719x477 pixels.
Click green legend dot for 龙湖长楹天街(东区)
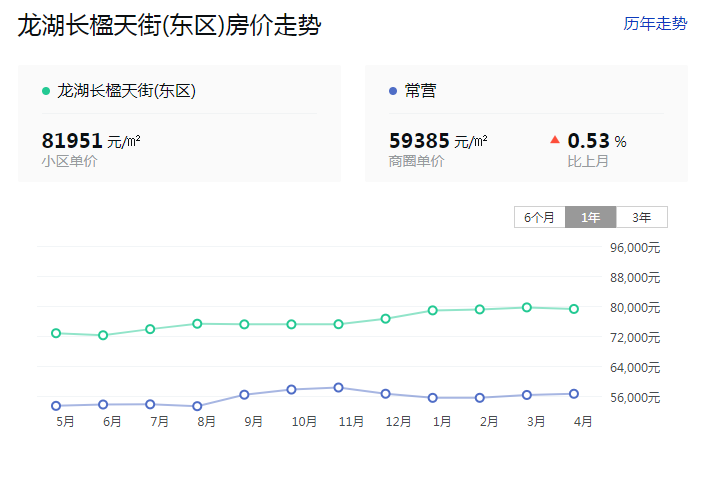[46, 91]
